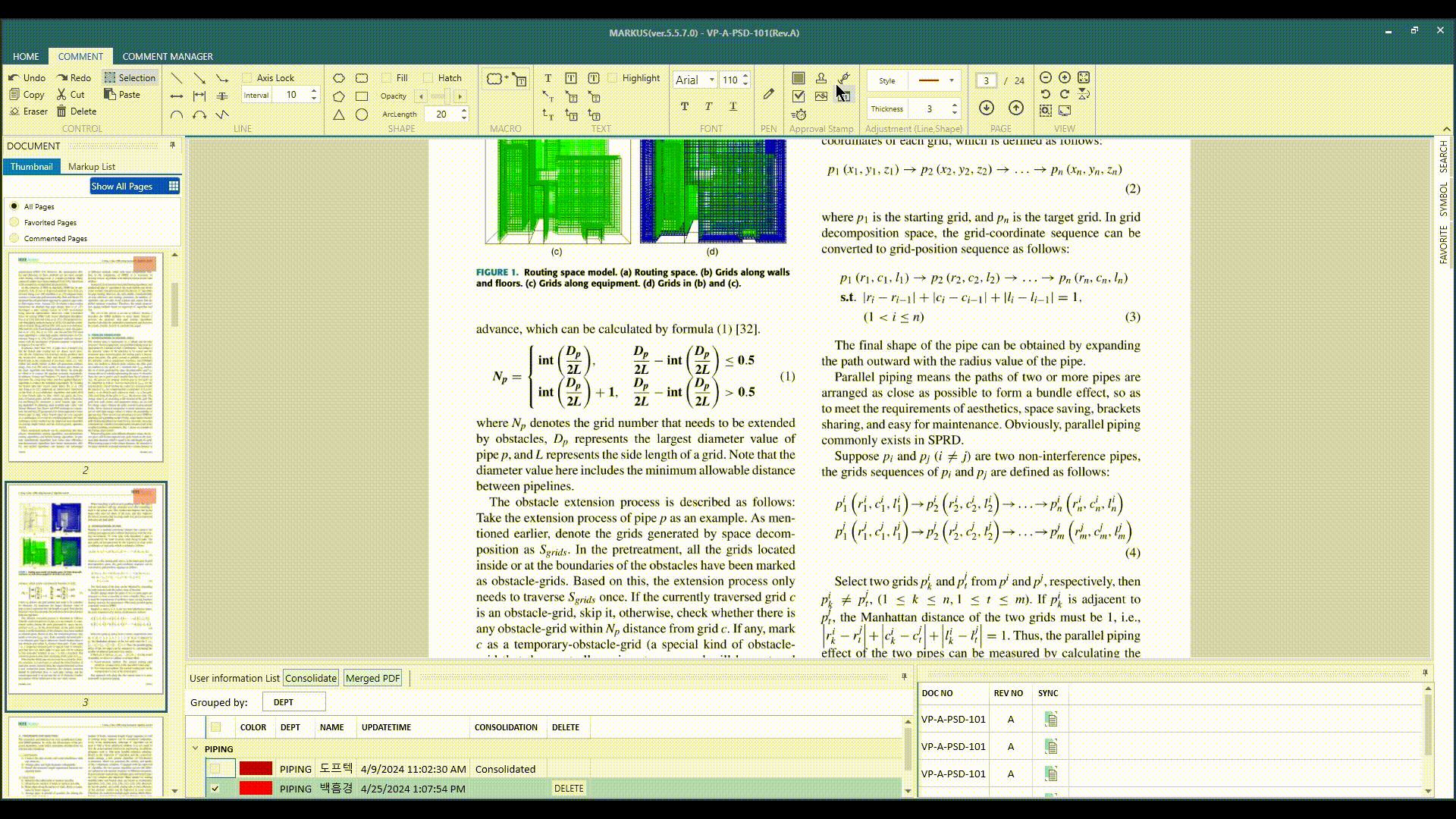The width and height of the screenshot is (1456, 819).
Task: Select the zigzag polyline tool
Action: click(222, 115)
